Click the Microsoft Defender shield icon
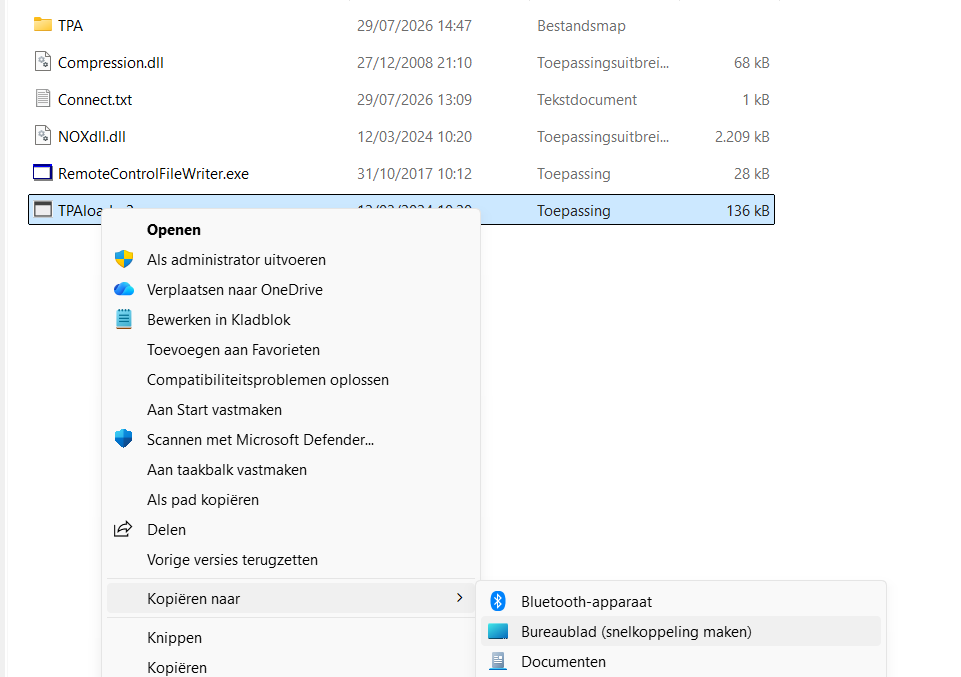 [124, 439]
